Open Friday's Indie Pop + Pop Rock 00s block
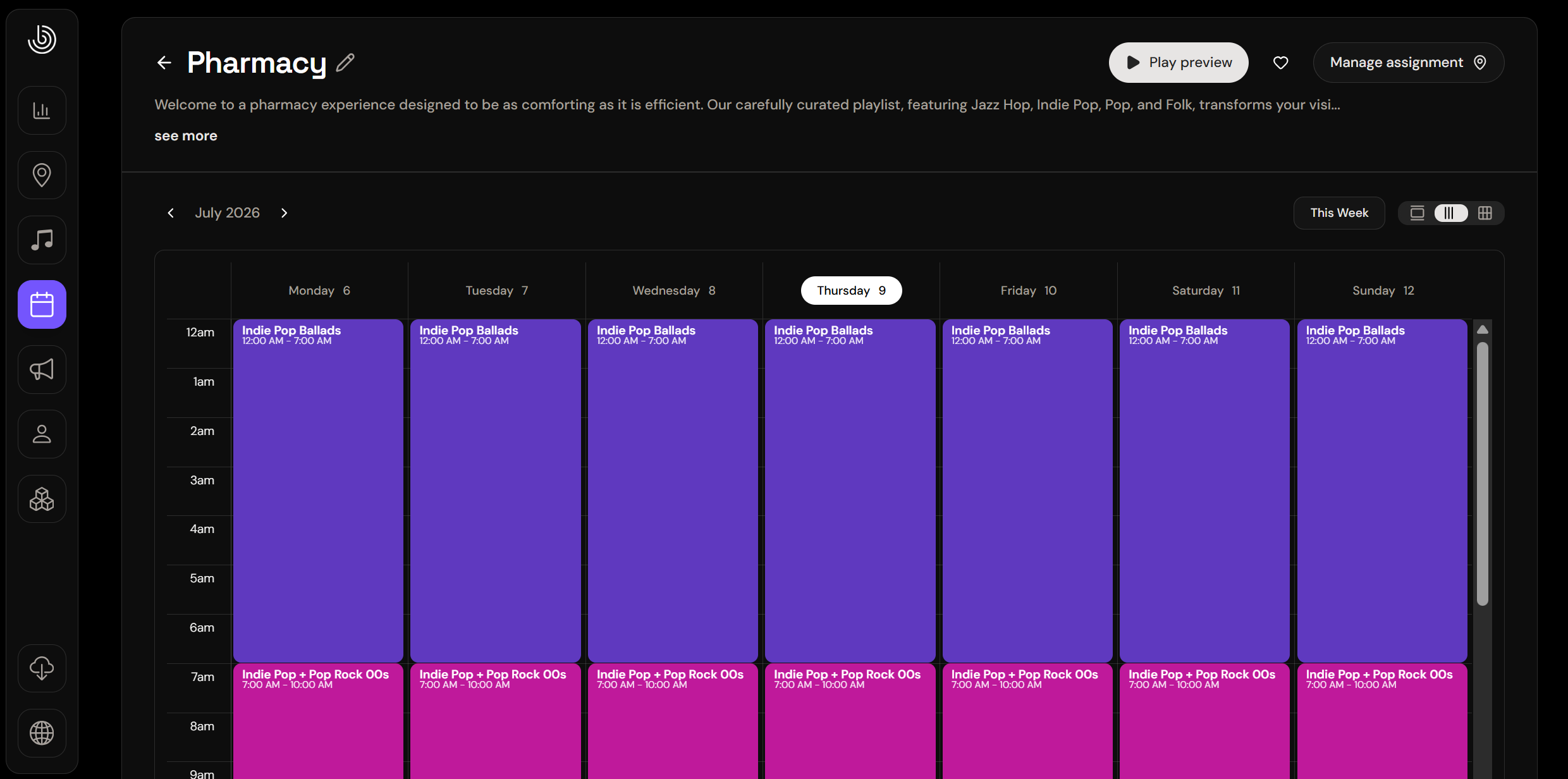 pos(1027,721)
